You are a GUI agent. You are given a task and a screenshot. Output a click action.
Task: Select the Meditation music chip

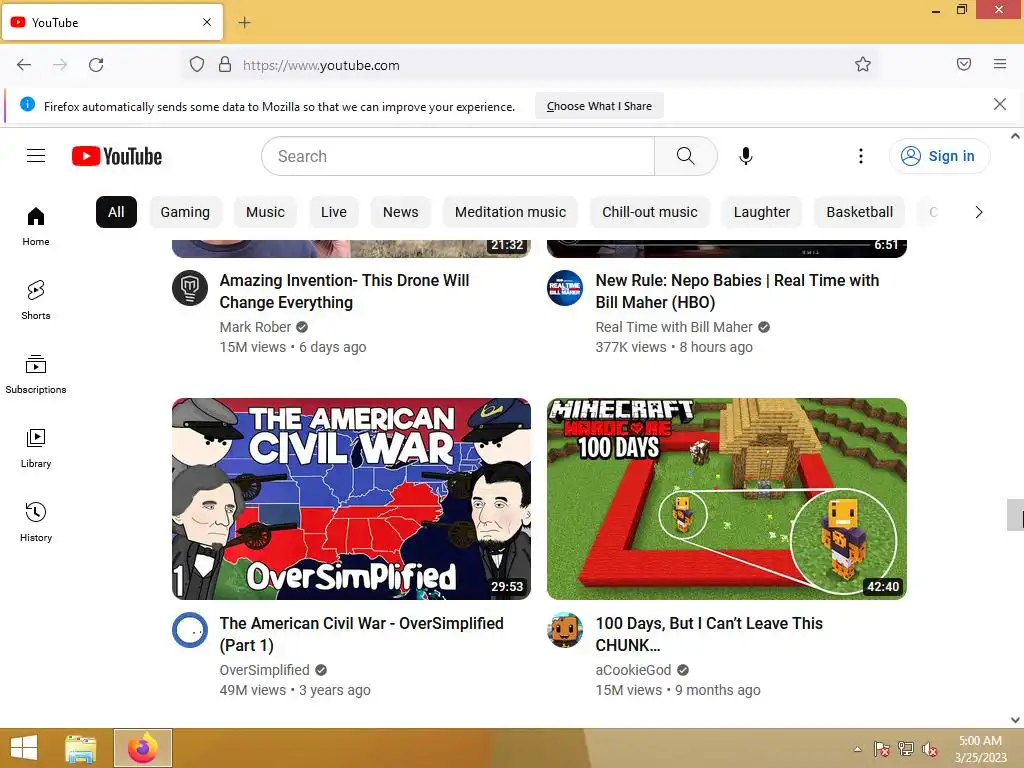tap(510, 212)
